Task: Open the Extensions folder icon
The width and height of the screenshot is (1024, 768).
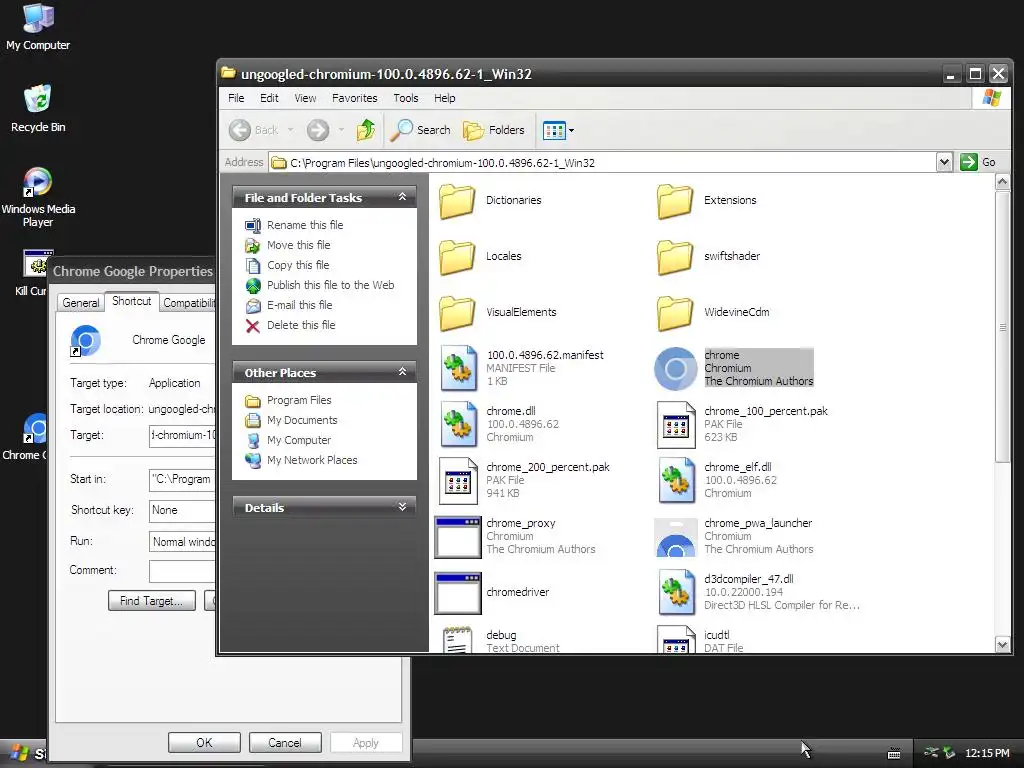Action: pos(675,200)
